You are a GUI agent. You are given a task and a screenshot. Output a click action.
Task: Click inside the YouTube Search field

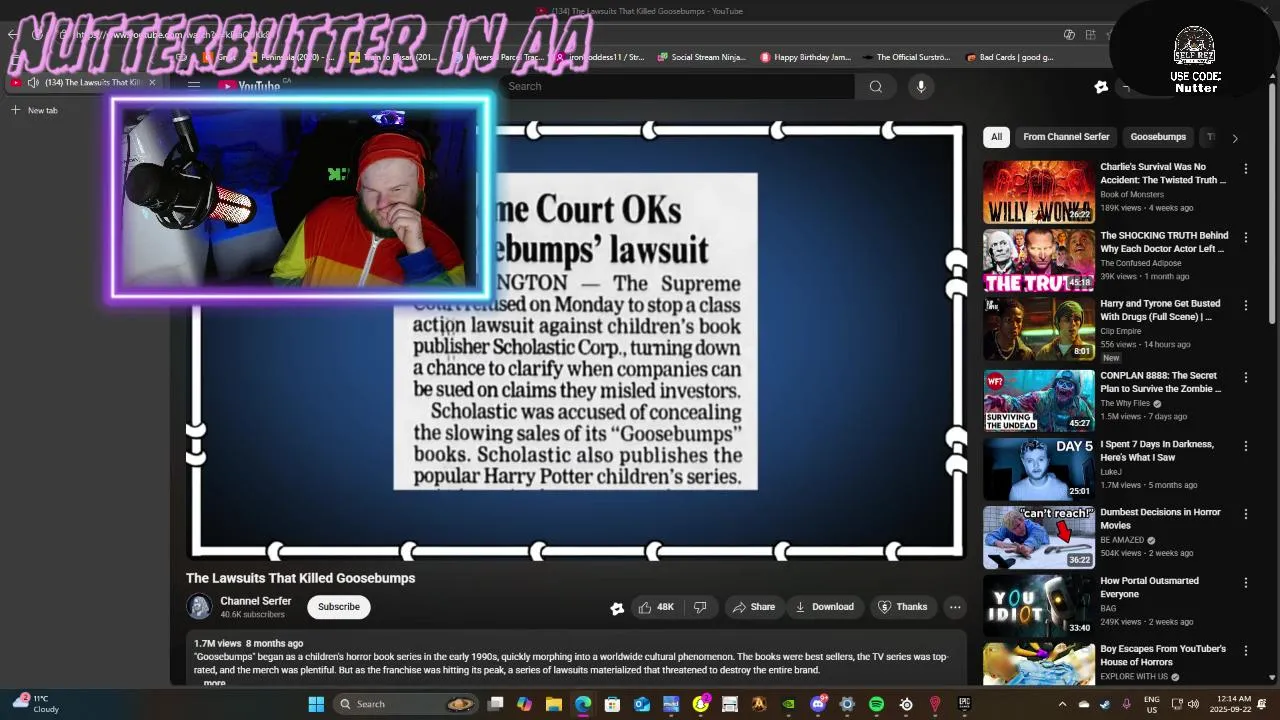point(677,86)
